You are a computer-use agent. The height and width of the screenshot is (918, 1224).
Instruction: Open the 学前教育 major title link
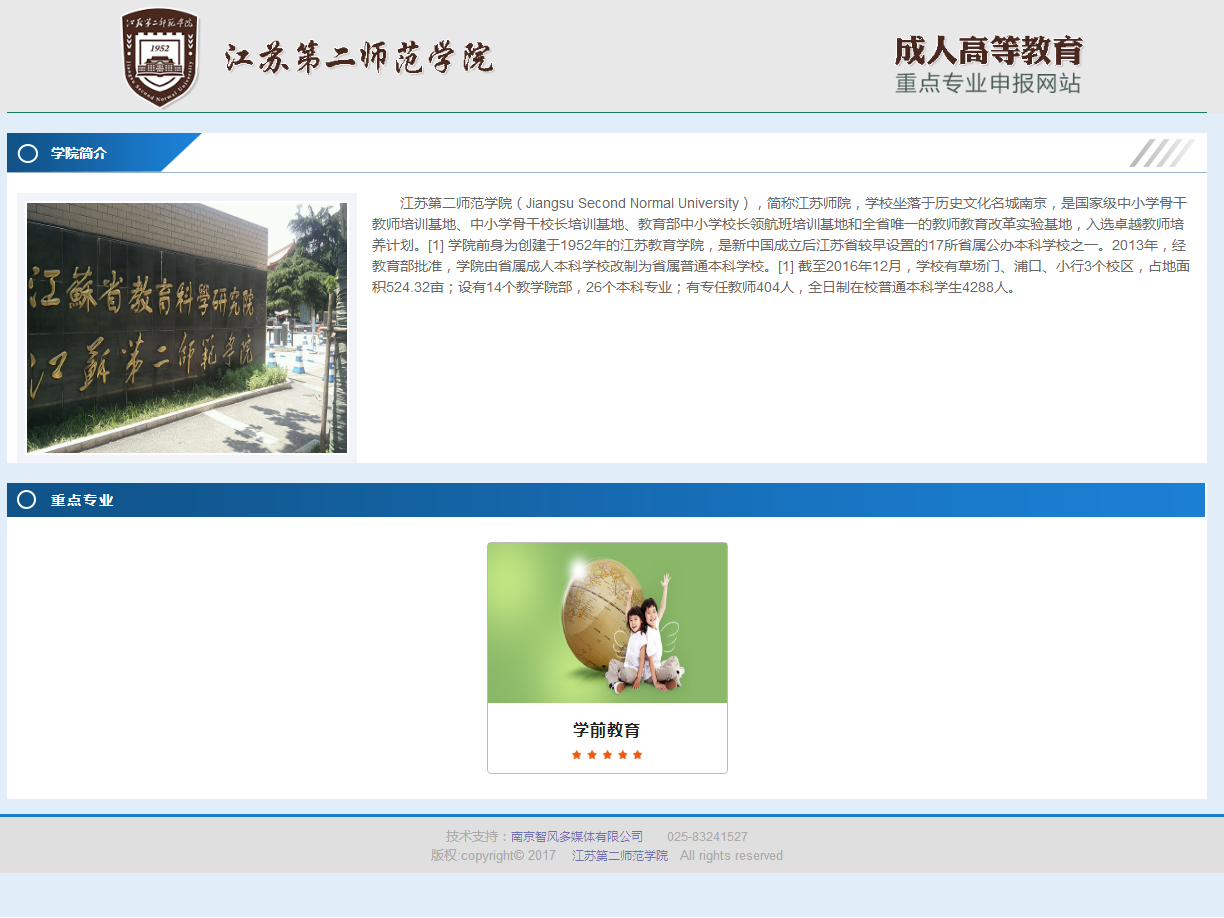607,730
